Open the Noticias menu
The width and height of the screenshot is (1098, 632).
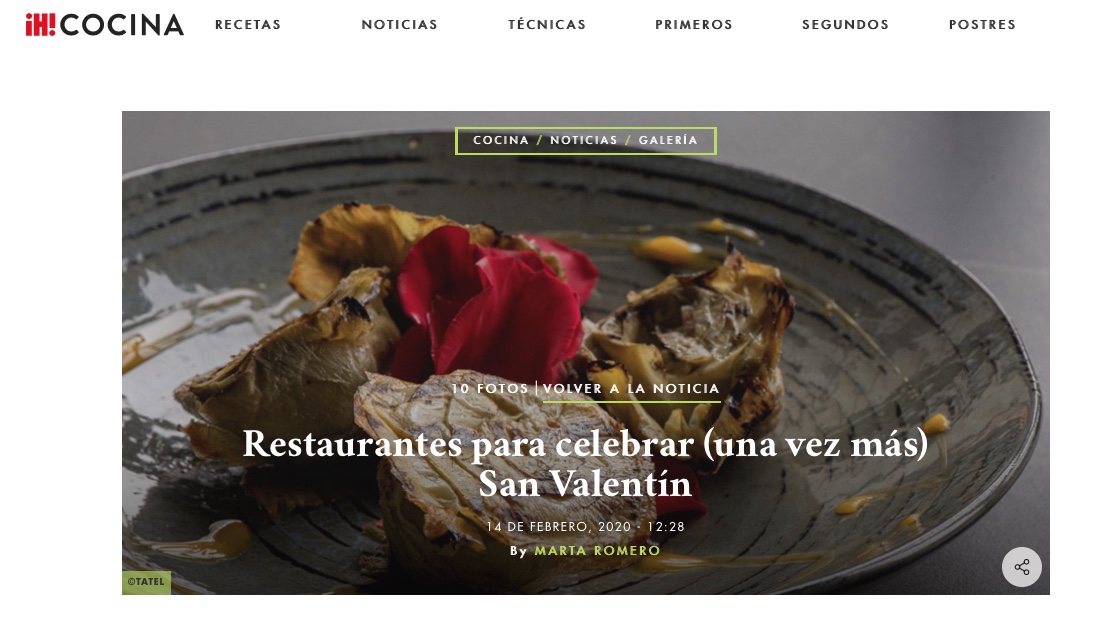point(399,24)
